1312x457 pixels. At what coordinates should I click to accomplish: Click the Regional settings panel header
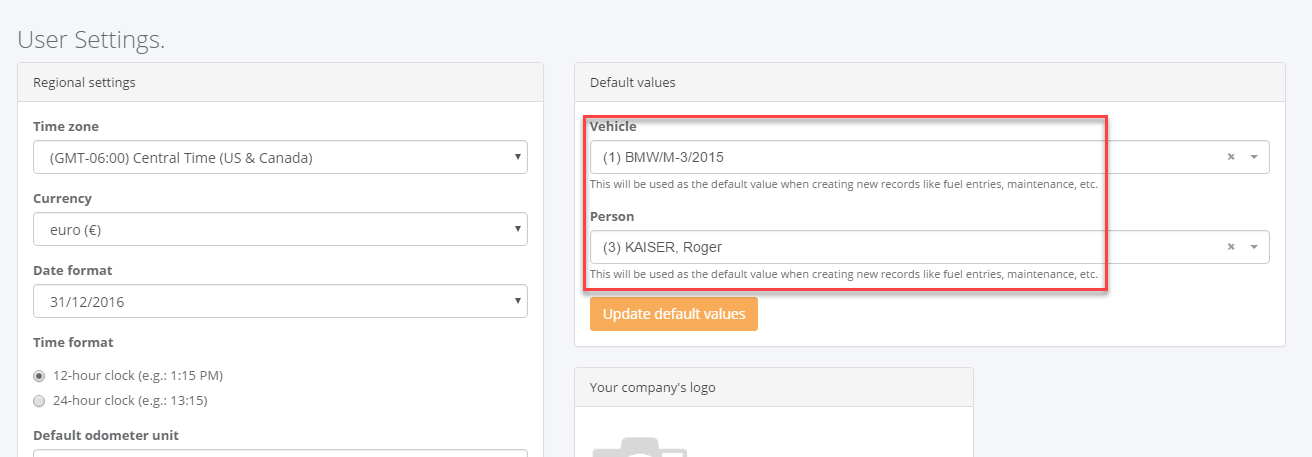pos(280,82)
